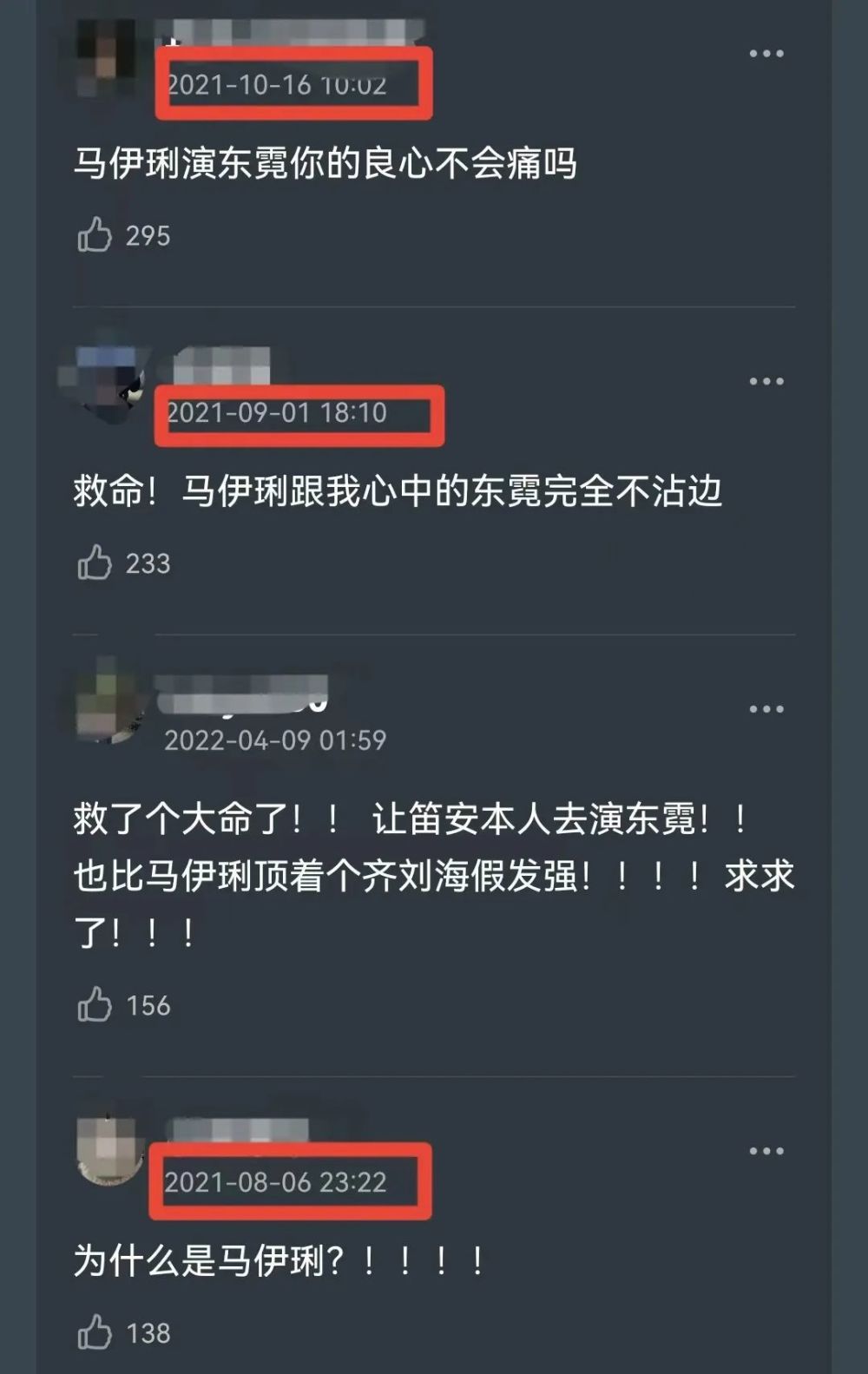The height and width of the screenshot is (1374, 868).
Task: Select the 2021-09-01 18:10 timestamp
Action: [x=276, y=412]
